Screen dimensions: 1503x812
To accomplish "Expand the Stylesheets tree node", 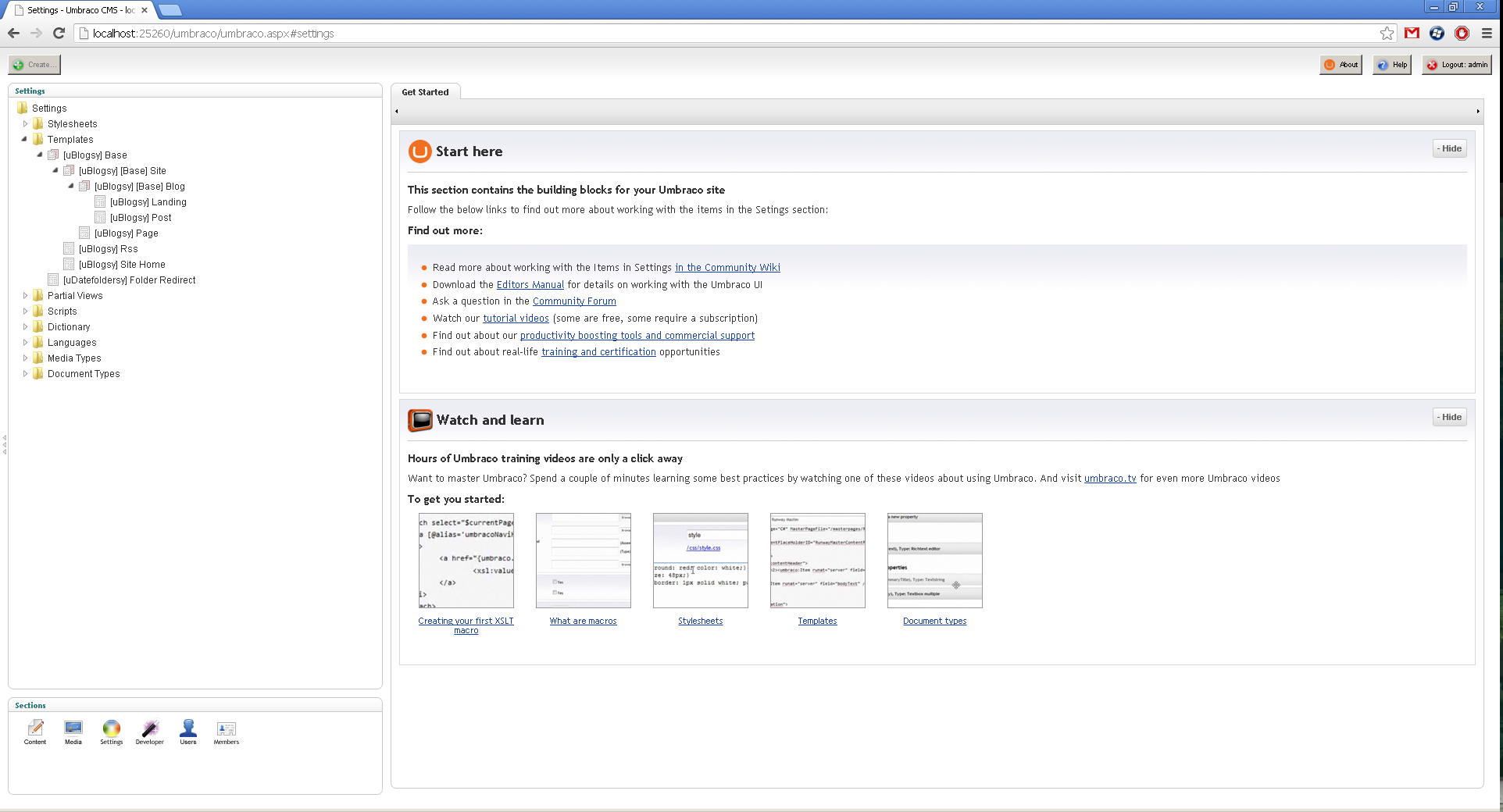I will [x=25, y=123].
